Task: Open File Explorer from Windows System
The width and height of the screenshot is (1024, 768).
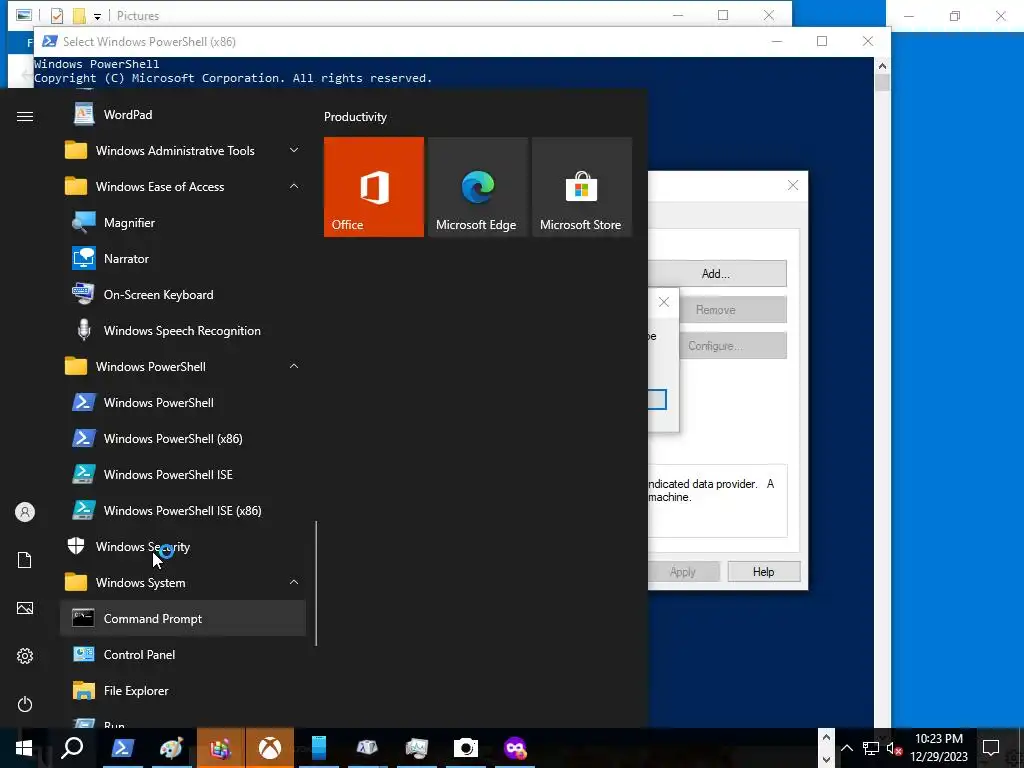Action: pyautogui.click(x=183, y=690)
